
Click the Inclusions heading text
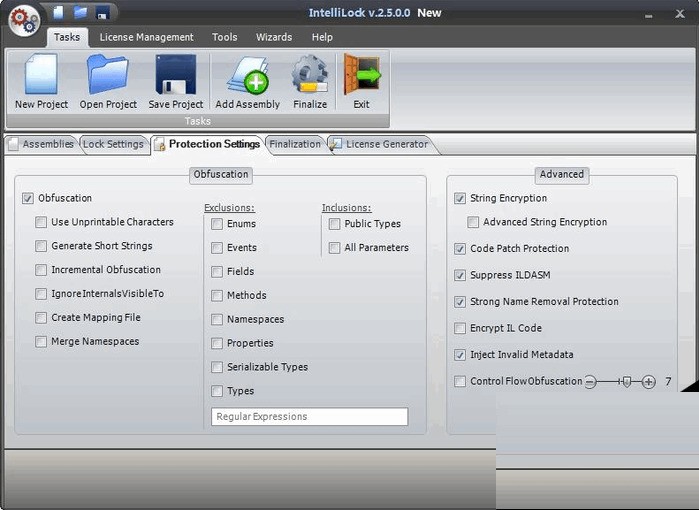(346, 208)
